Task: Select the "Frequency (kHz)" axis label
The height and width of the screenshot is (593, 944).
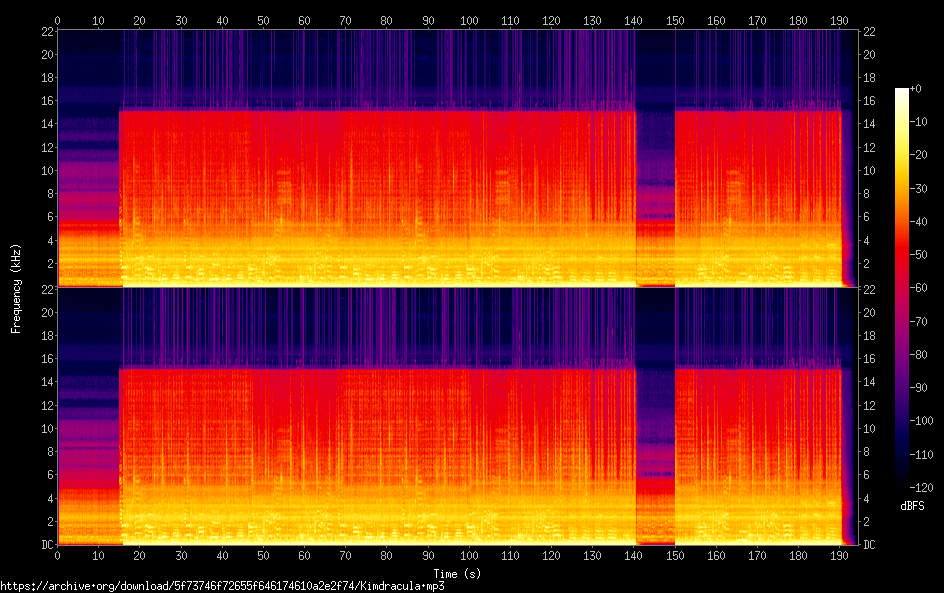Action: tap(16, 288)
